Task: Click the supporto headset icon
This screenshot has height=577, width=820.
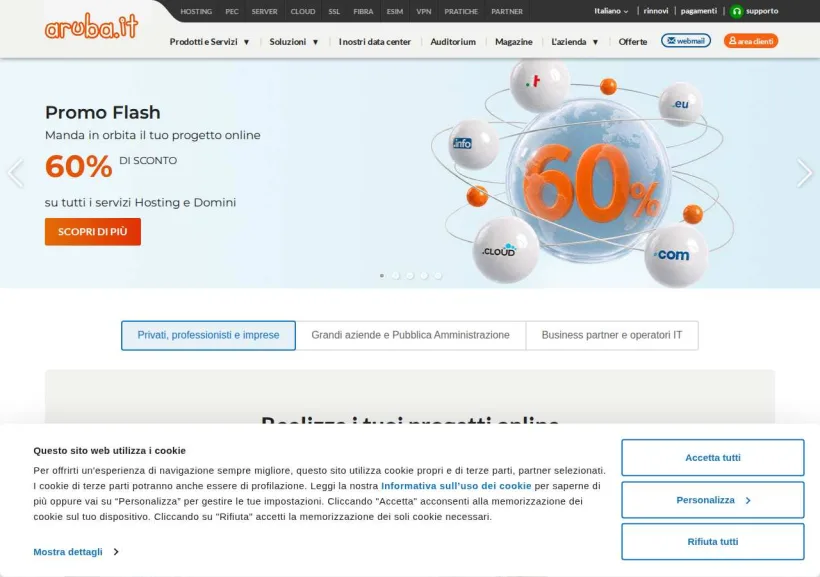Action: coord(736,11)
